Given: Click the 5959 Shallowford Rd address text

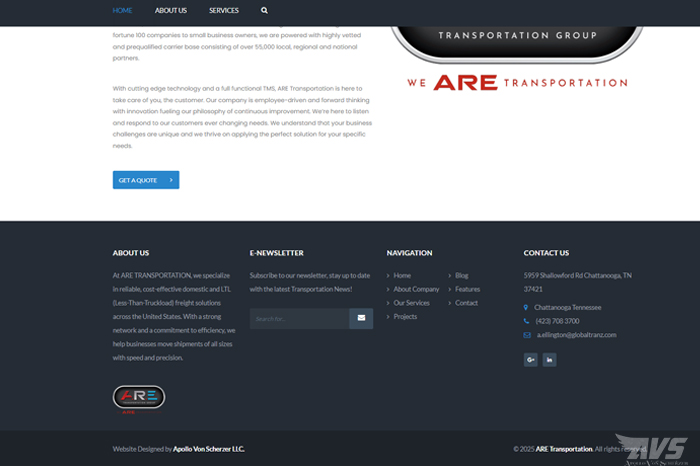Looking at the screenshot, I should pos(578,282).
